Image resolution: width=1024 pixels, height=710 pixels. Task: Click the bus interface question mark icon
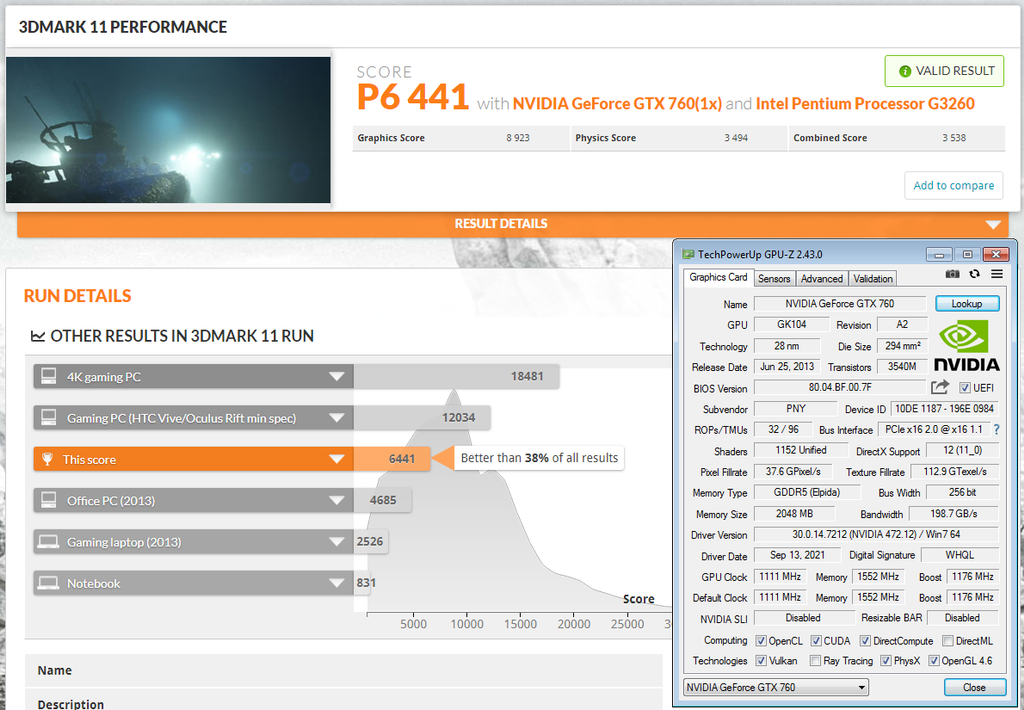(996, 430)
